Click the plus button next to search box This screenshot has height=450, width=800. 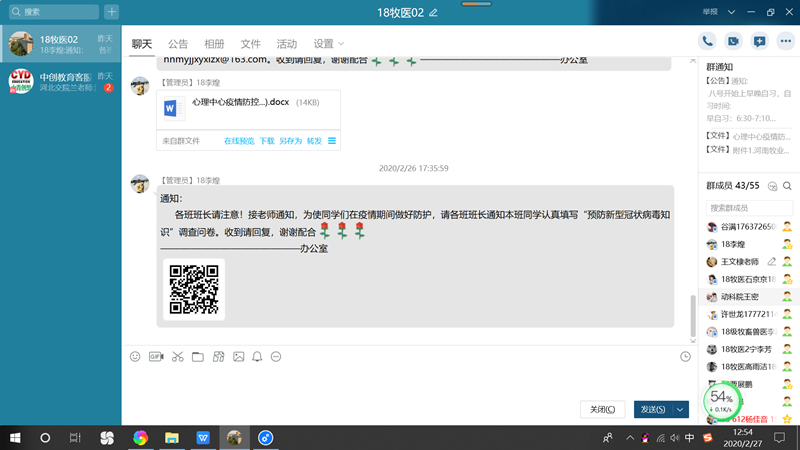pyautogui.click(x=111, y=12)
